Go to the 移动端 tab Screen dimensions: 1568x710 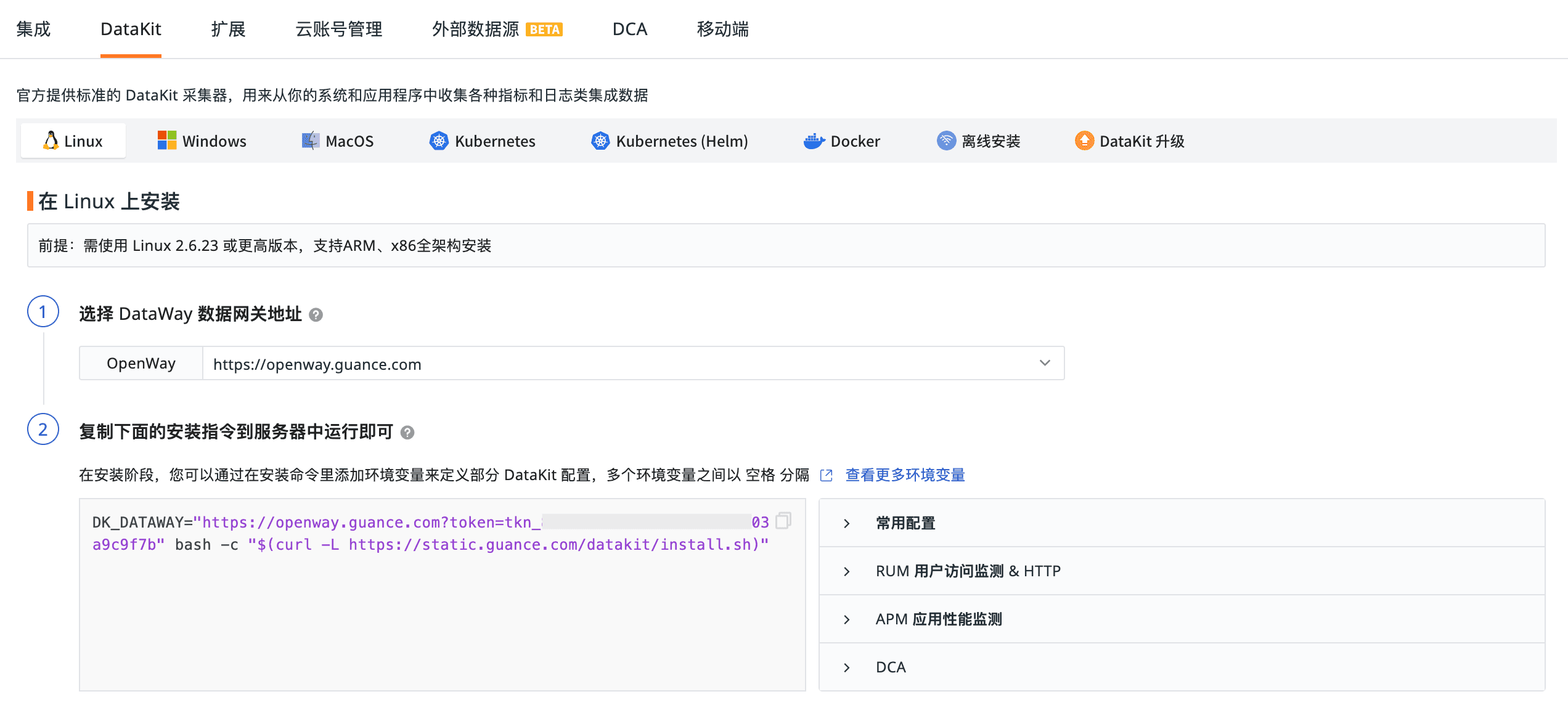coord(722,29)
